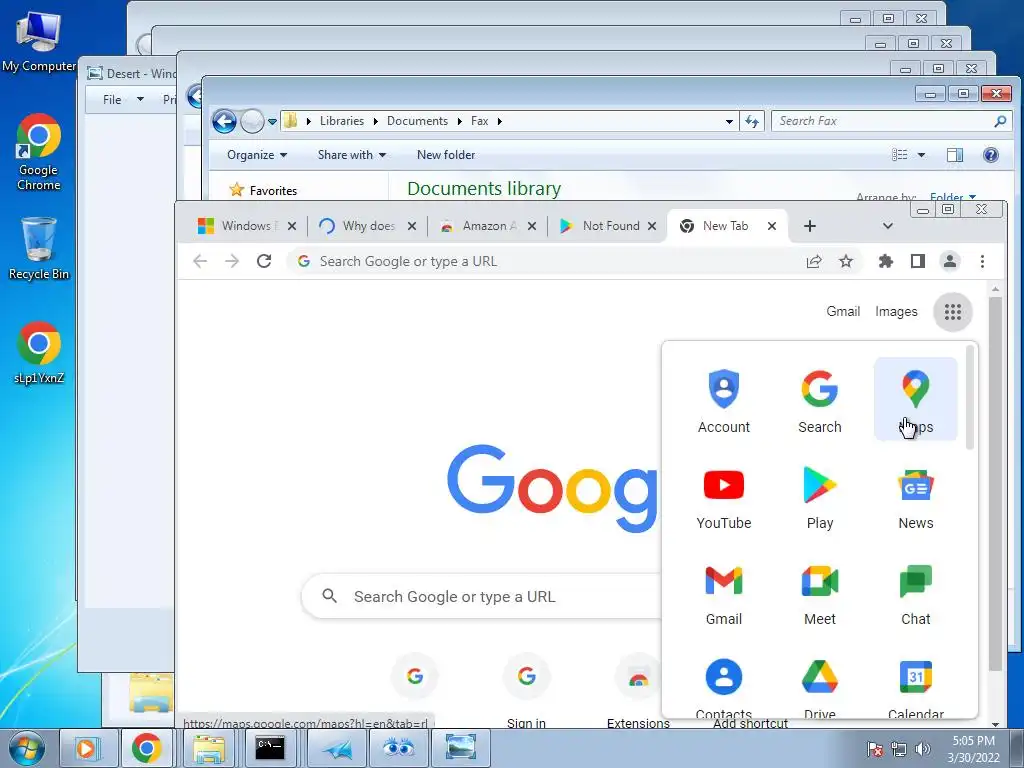The image size is (1024, 768).
Task: Close the Not Found tab
Action: [x=652, y=226]
